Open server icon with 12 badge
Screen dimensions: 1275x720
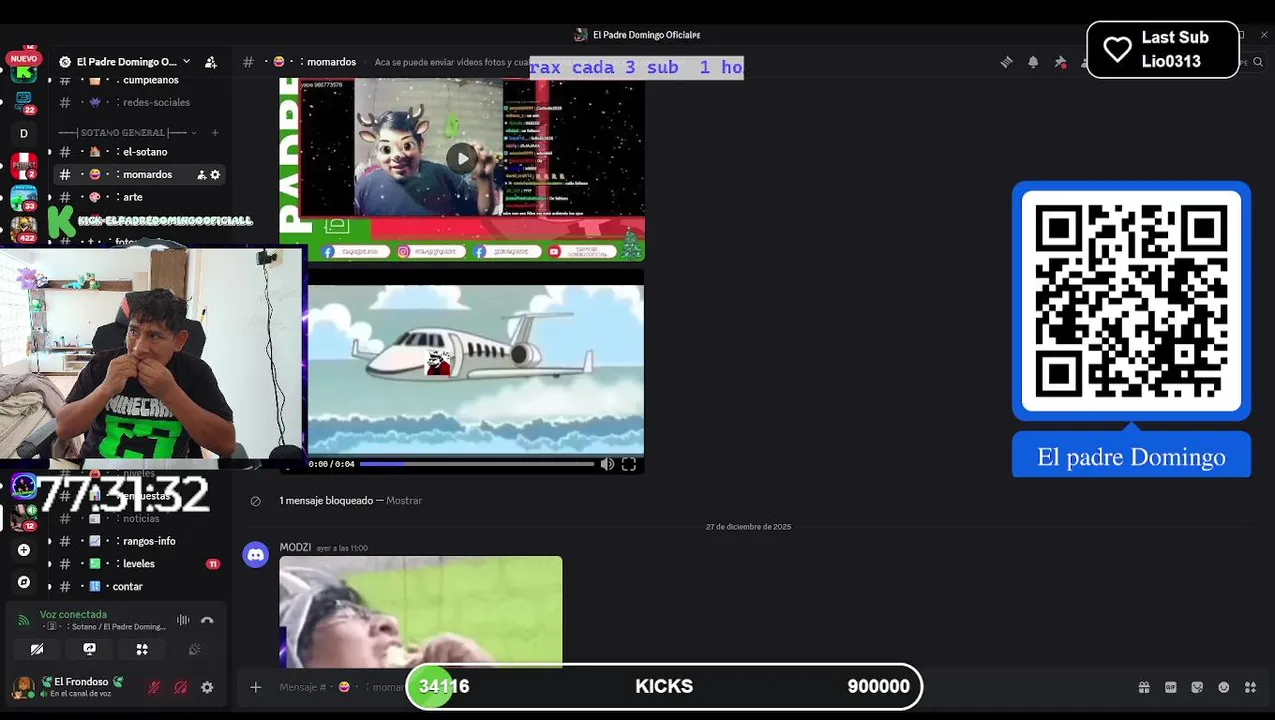(23, 518)
